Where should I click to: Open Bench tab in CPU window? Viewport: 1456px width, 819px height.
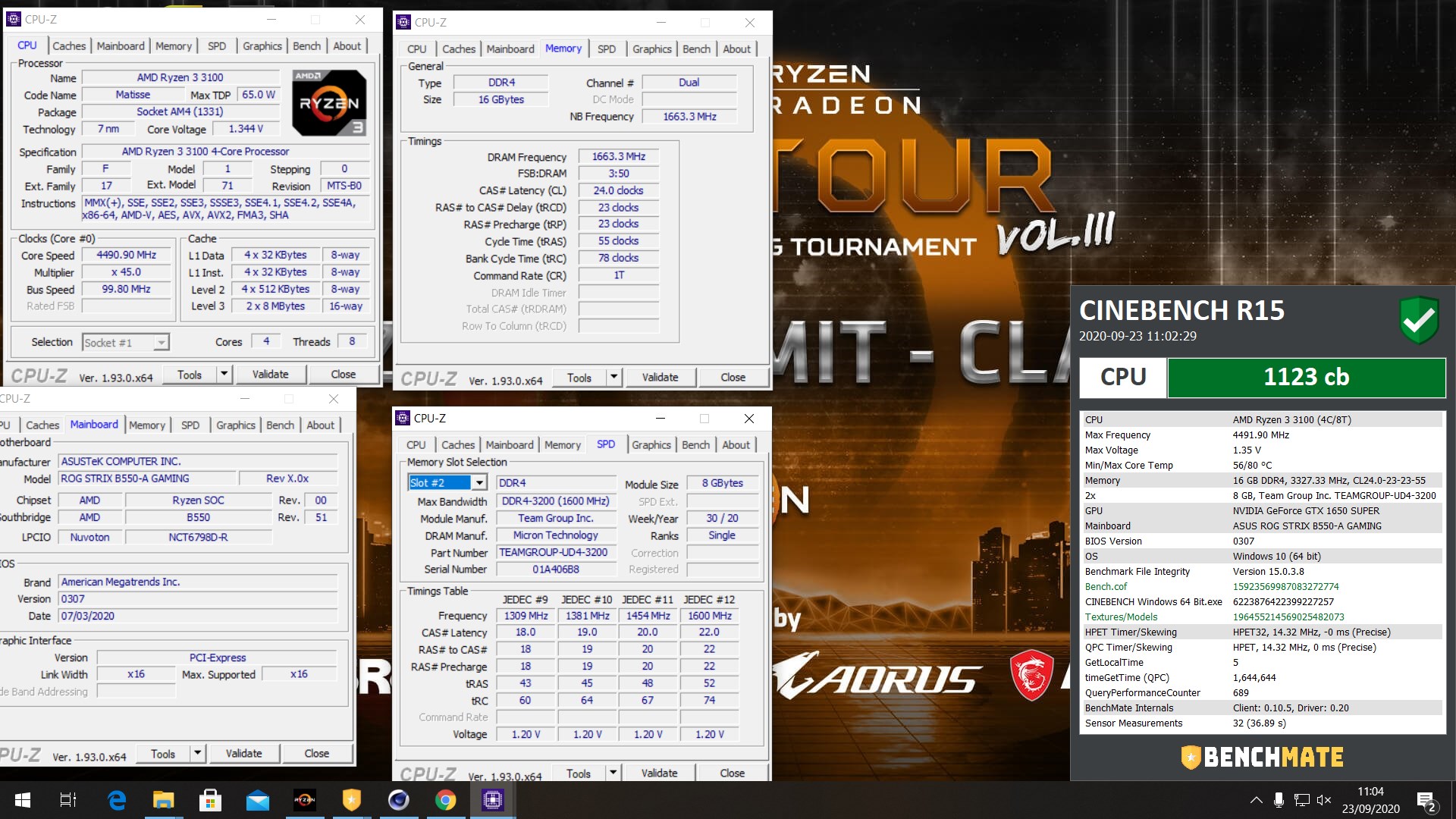point(306,45)
